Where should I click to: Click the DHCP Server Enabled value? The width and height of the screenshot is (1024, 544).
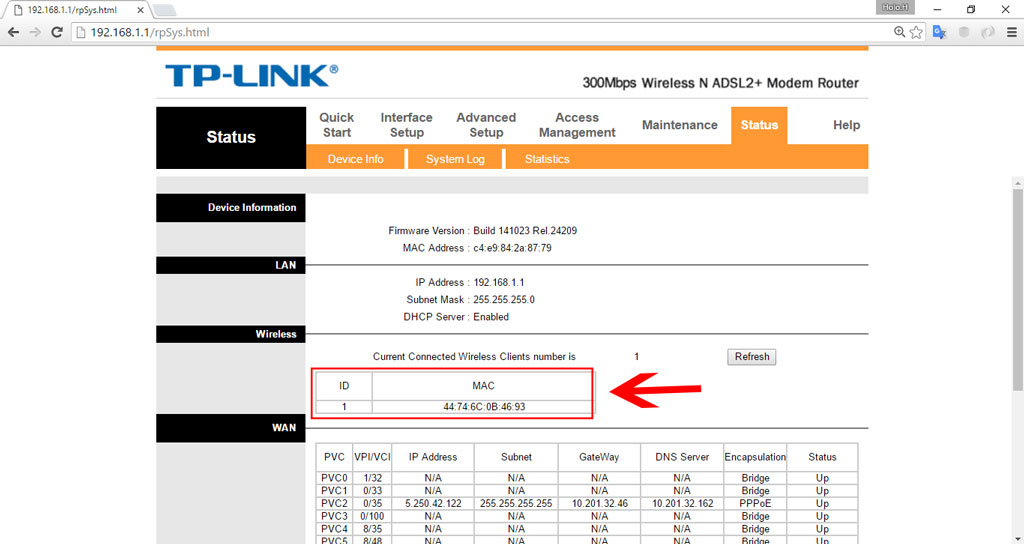[x=491, y=317]
